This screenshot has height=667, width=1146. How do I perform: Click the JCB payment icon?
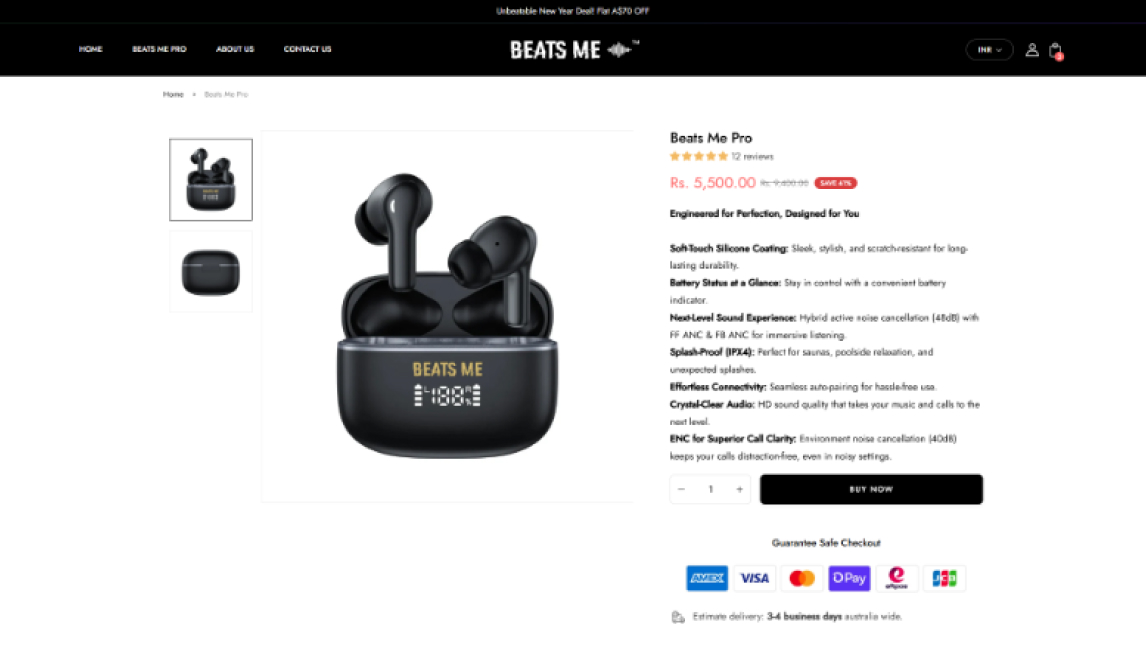pyautogui.click(x=944, y=578)
